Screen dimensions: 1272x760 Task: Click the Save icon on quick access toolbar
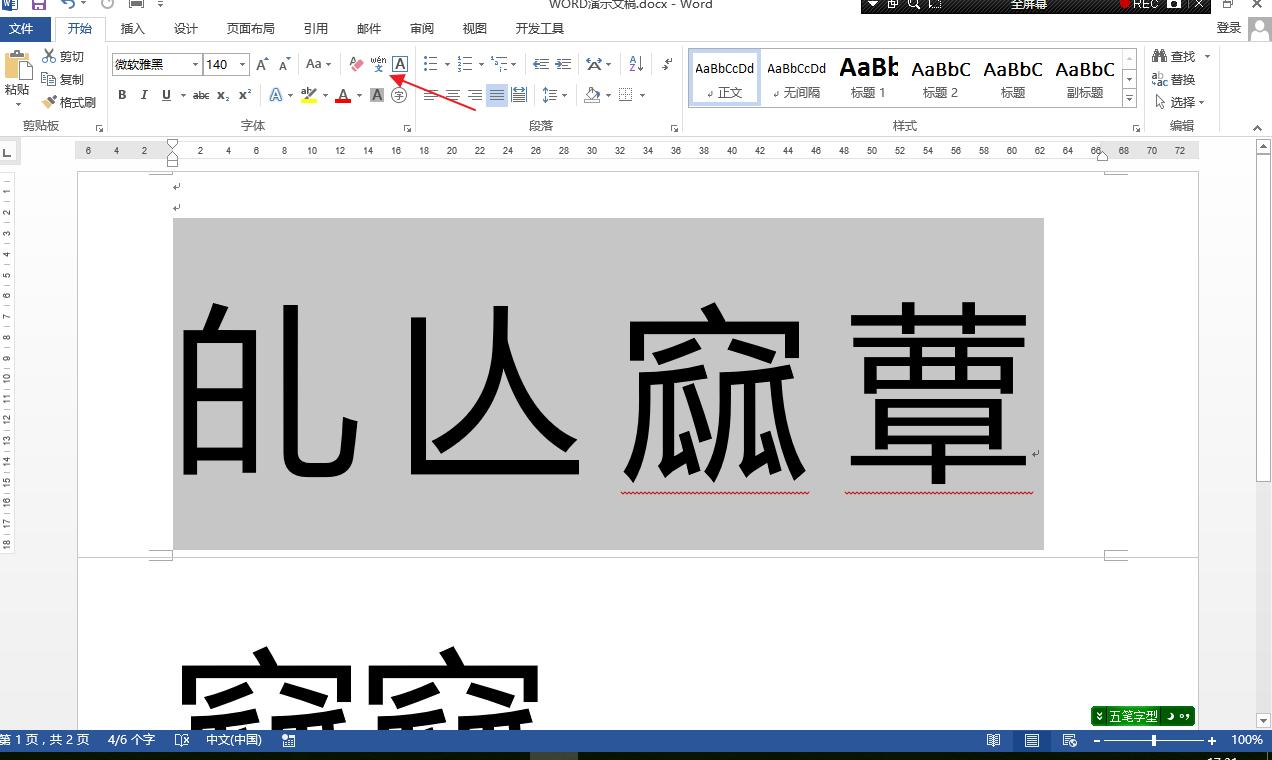[37, 6]
